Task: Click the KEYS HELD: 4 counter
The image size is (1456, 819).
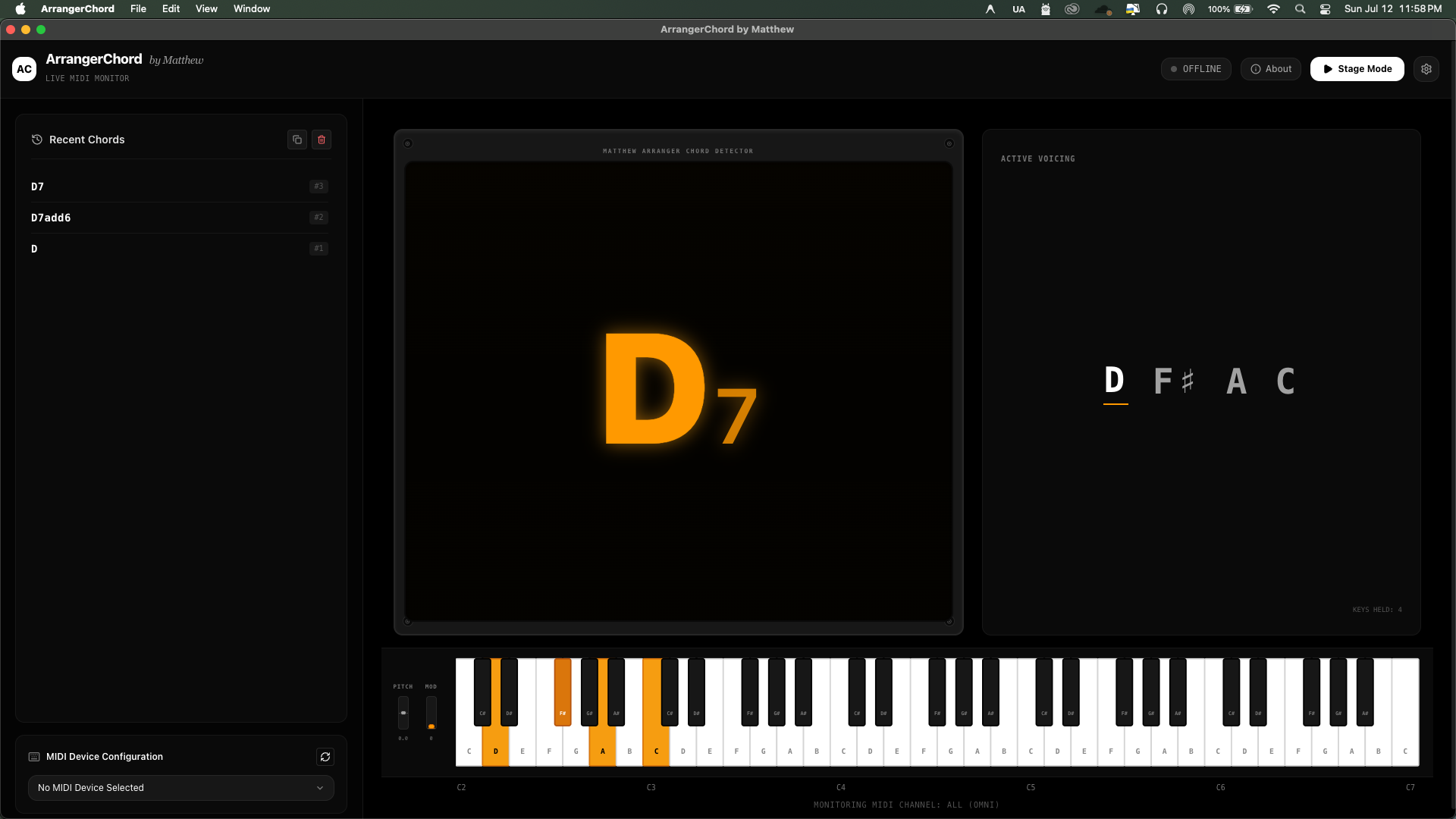Action: point(1377,610)
